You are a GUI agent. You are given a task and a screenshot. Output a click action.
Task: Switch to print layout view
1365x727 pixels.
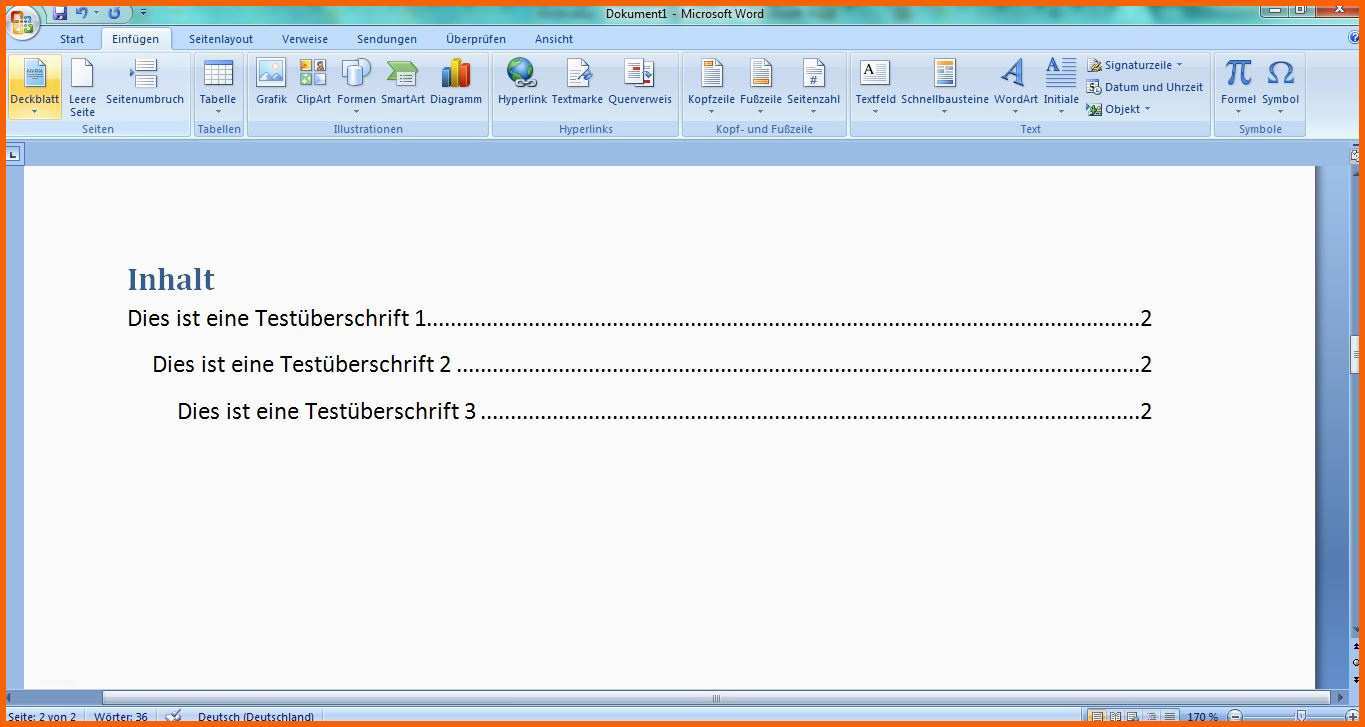[x=1097, y=716]
